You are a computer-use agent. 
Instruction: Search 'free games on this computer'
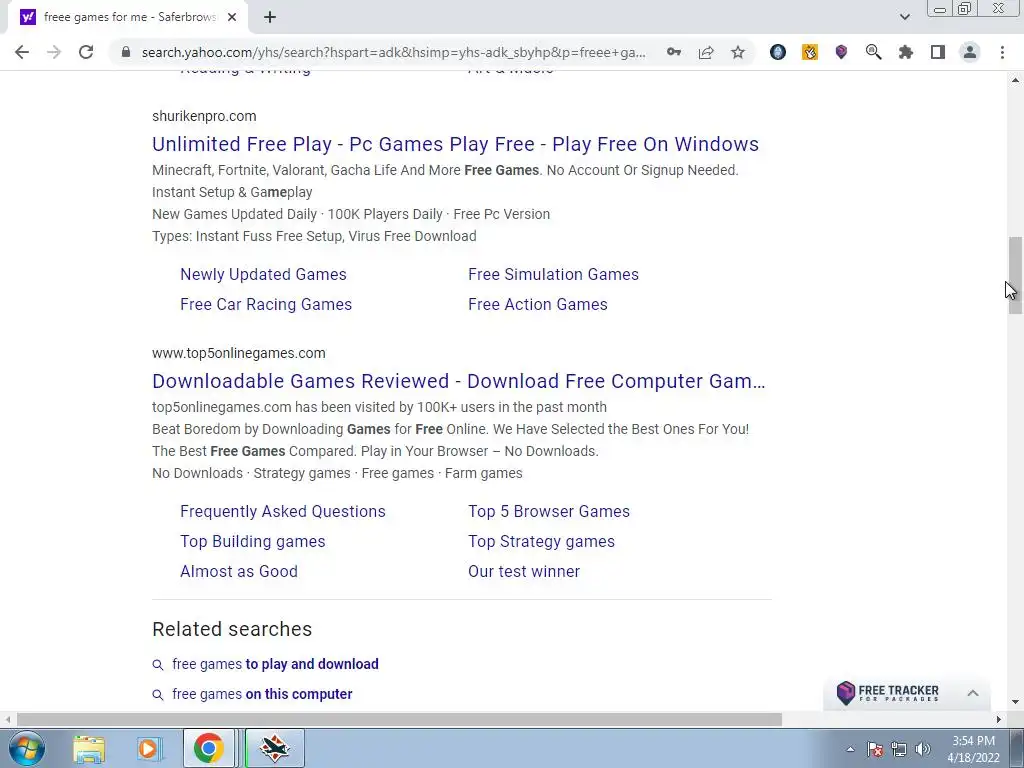262,694
